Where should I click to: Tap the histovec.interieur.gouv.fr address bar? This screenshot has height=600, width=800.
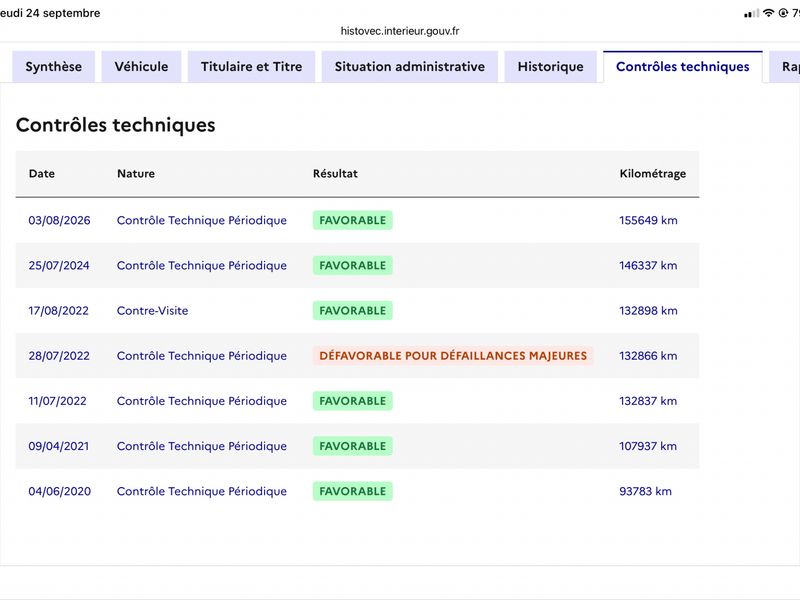(x=400, y=31)
